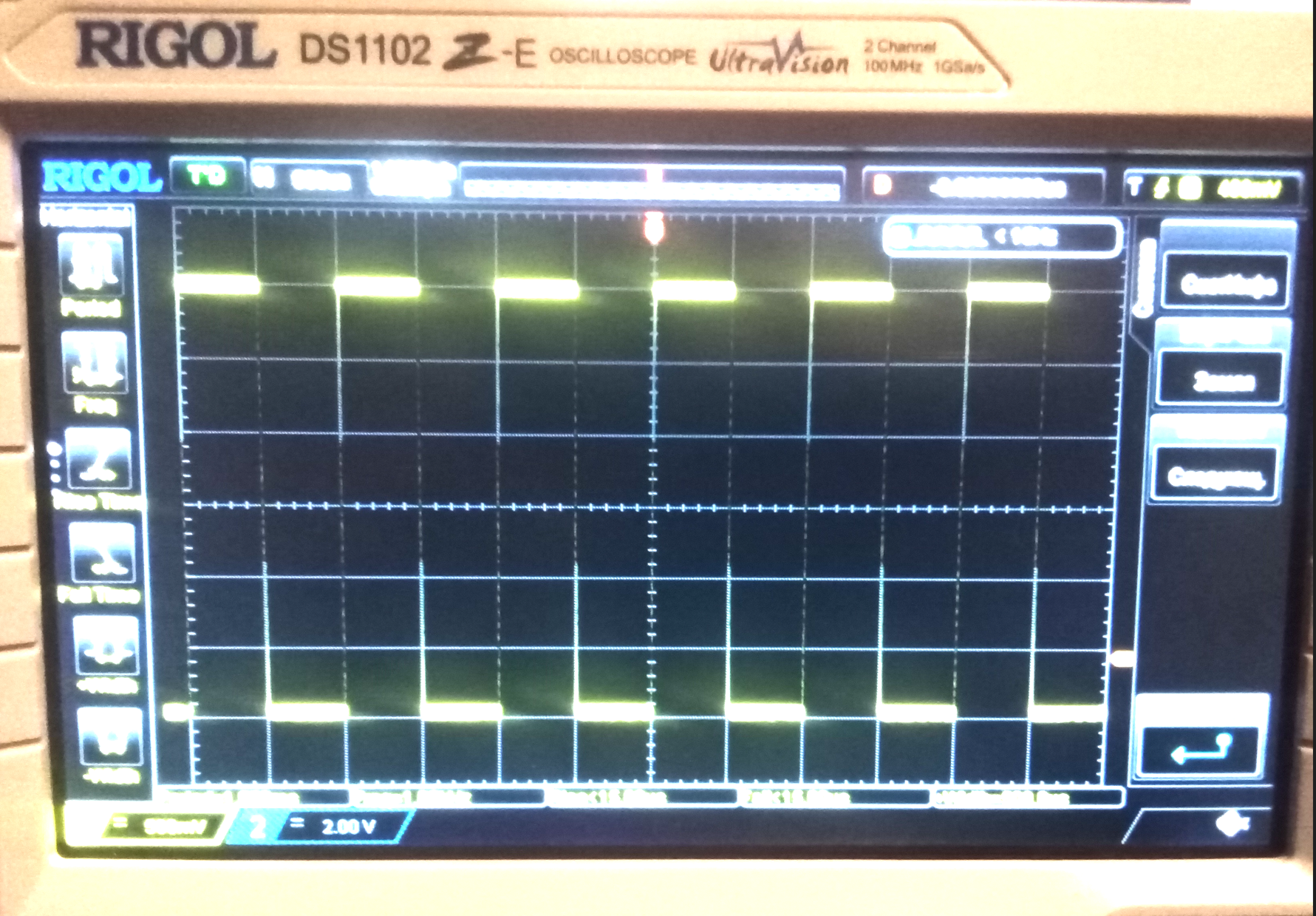
Task: Click the frequency counter readout box
Action: 1002,237
